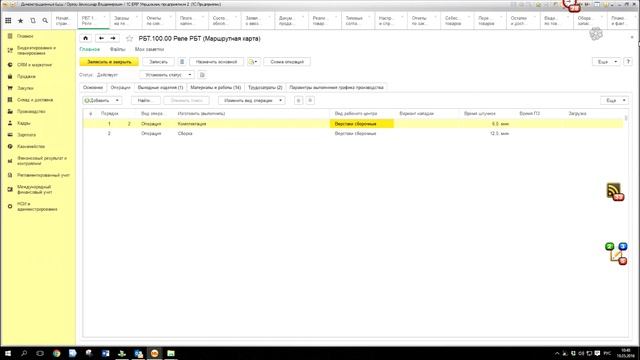Navigate forward with right arrow
This screenshot has width=640, height=360.
pos(113,38)
